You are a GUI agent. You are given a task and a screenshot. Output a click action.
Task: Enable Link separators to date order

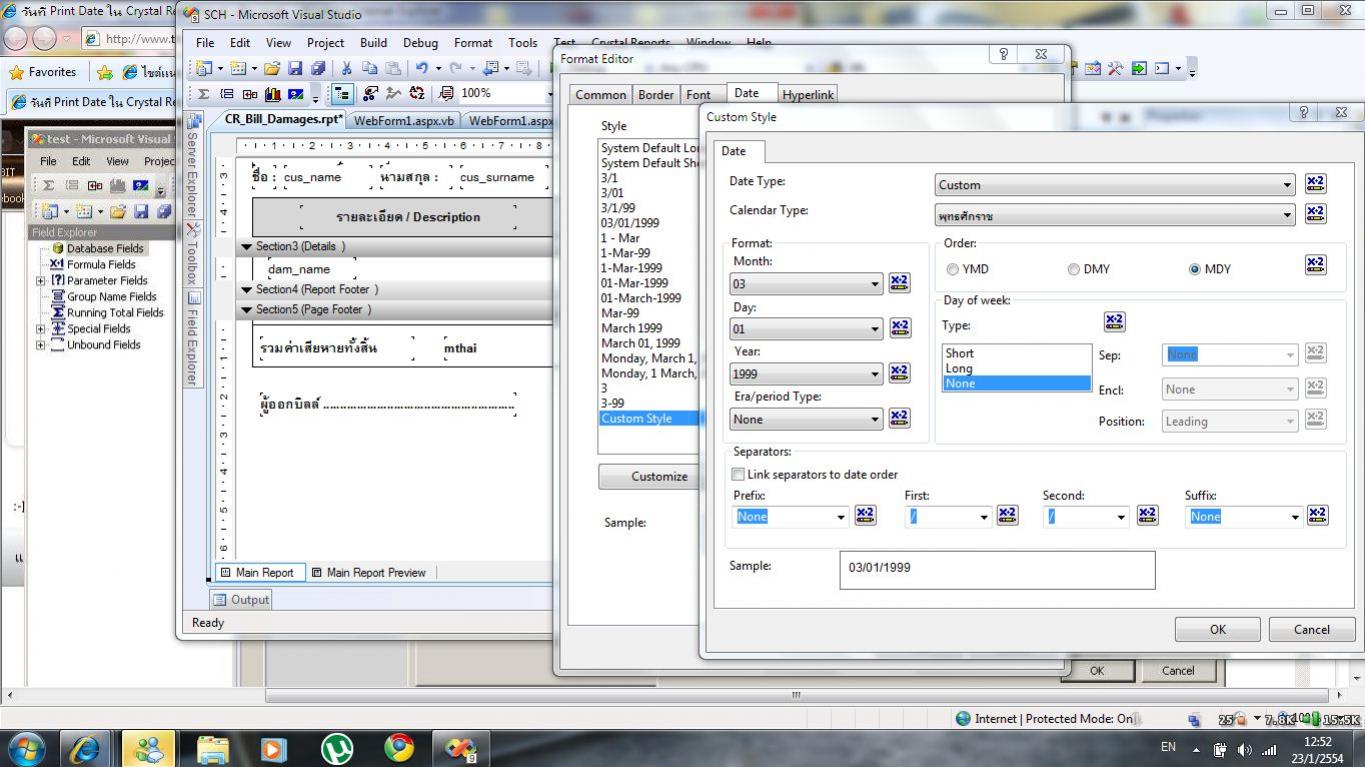pos(739,474)
